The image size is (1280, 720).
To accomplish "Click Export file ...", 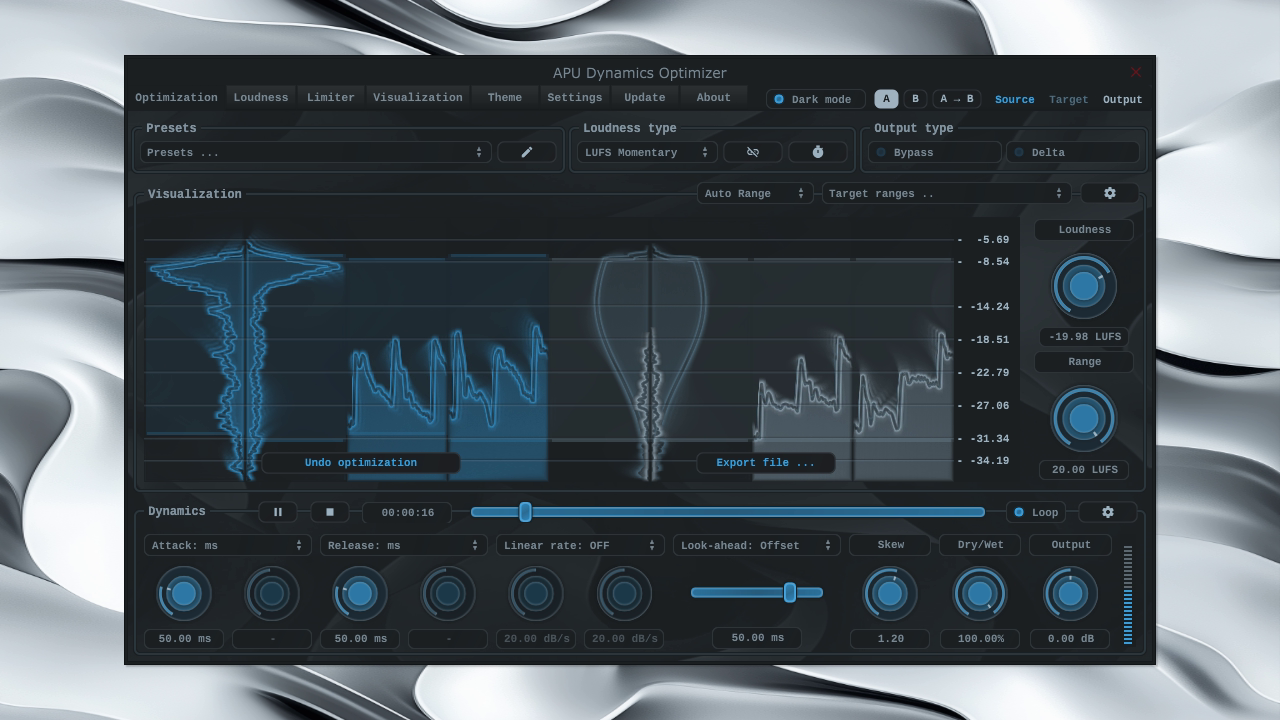I will pos(766,462).
